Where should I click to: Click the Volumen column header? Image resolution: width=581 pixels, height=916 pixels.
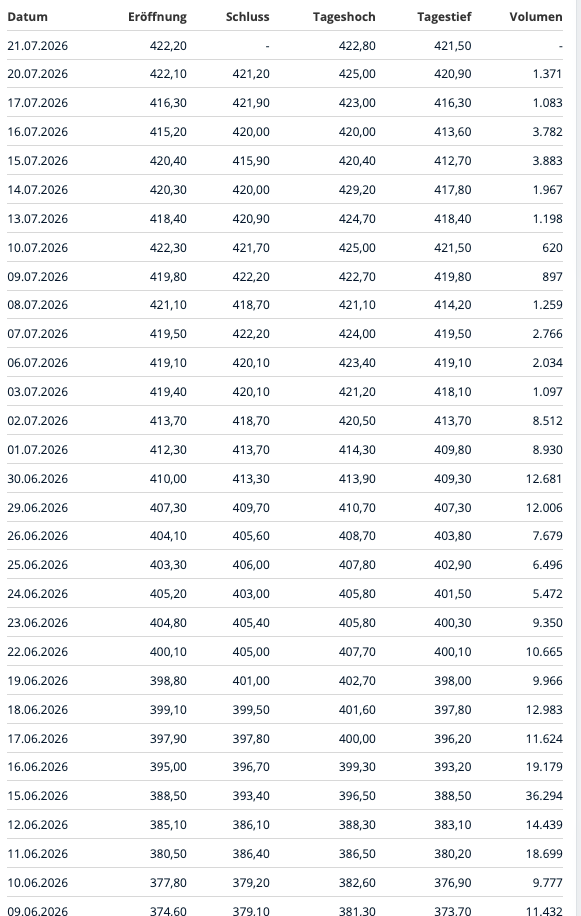535,17
